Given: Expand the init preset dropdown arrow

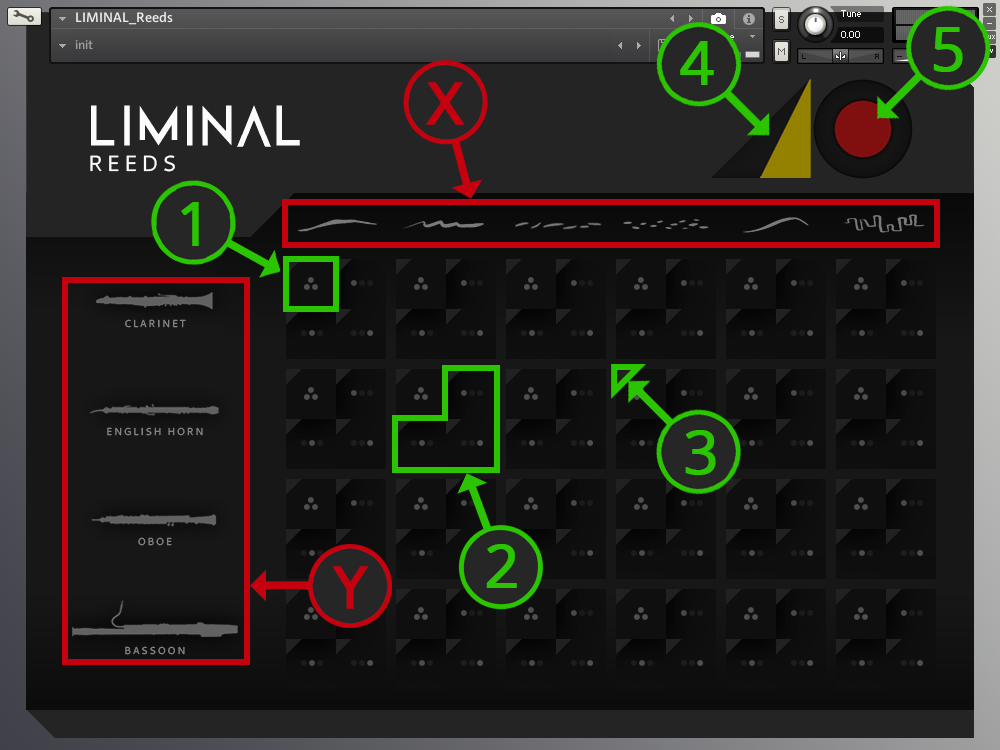Looking at the screenshot, I should pos(62,45).
